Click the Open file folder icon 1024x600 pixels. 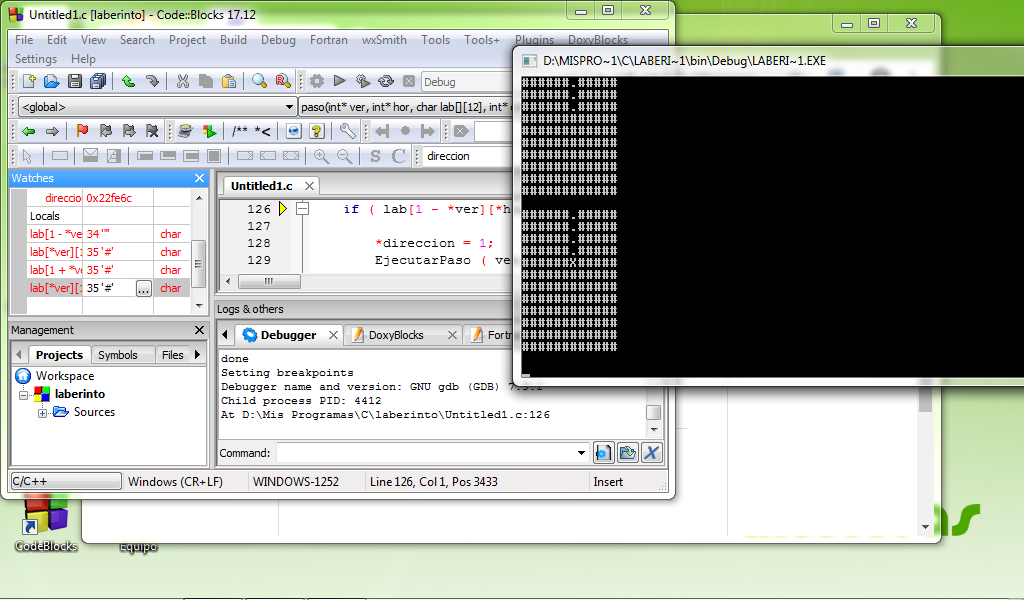[52, 82]
